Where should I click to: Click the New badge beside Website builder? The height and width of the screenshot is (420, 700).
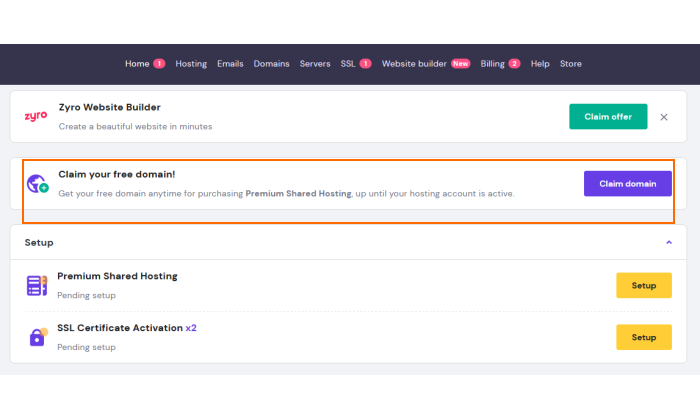click(x=460, y=64)
